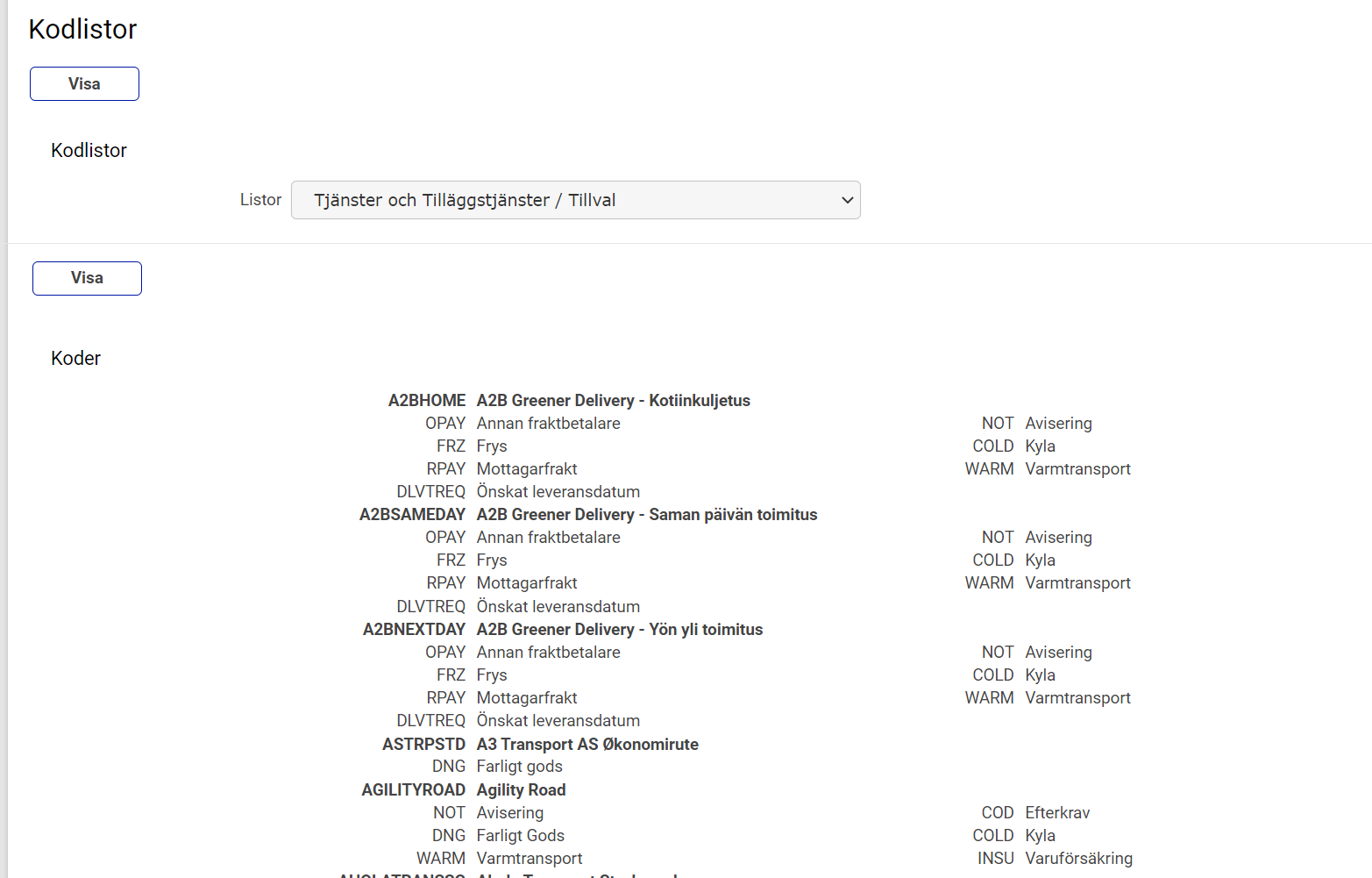Click Varmtransport in the A2BSAMEDAY group
The height and width of the screenshot is (878, 1372).
coord(1078,582)
